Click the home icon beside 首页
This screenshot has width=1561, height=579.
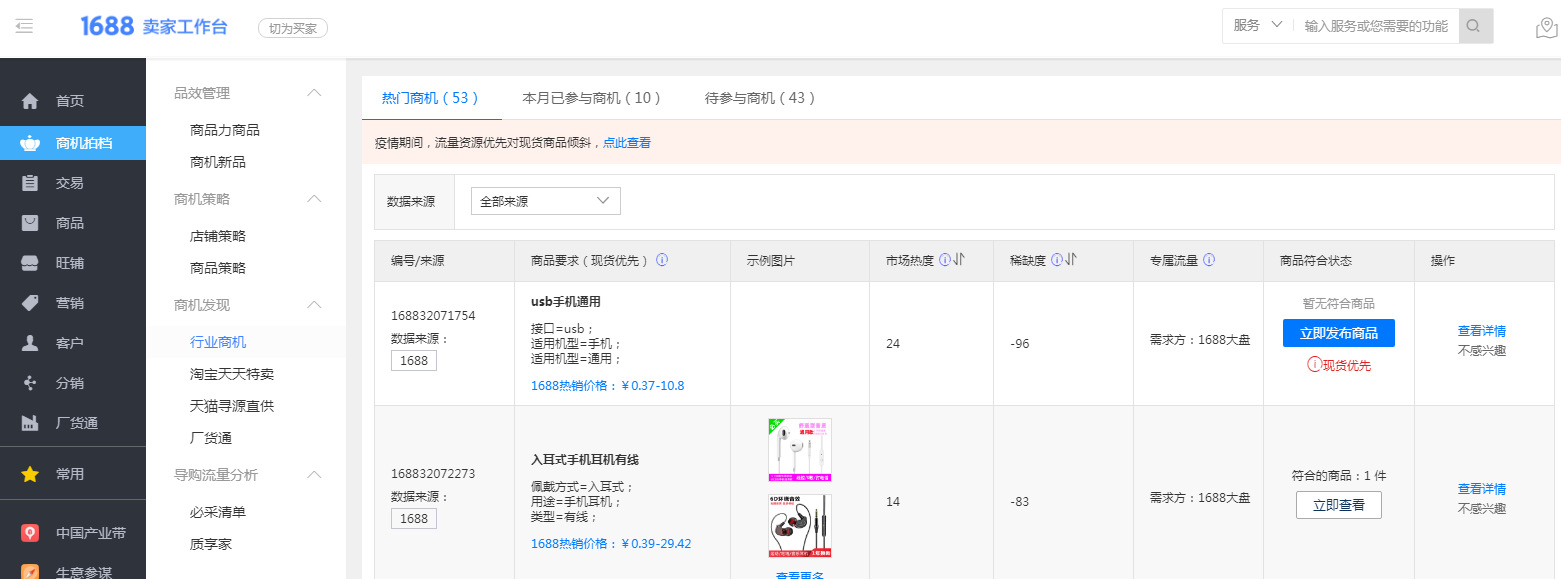coord(30,101)
